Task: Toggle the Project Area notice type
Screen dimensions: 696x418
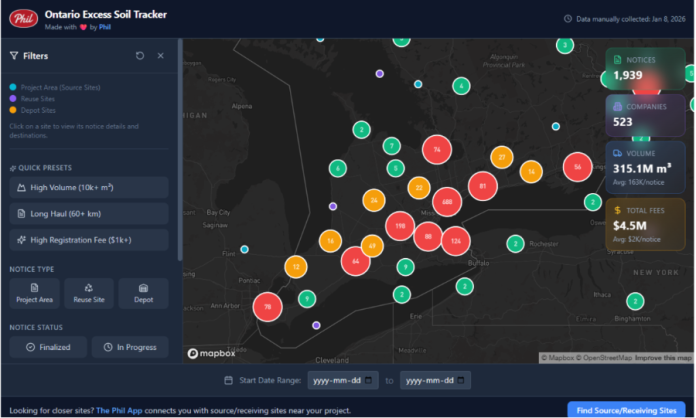Action: [x=35, y=293]
